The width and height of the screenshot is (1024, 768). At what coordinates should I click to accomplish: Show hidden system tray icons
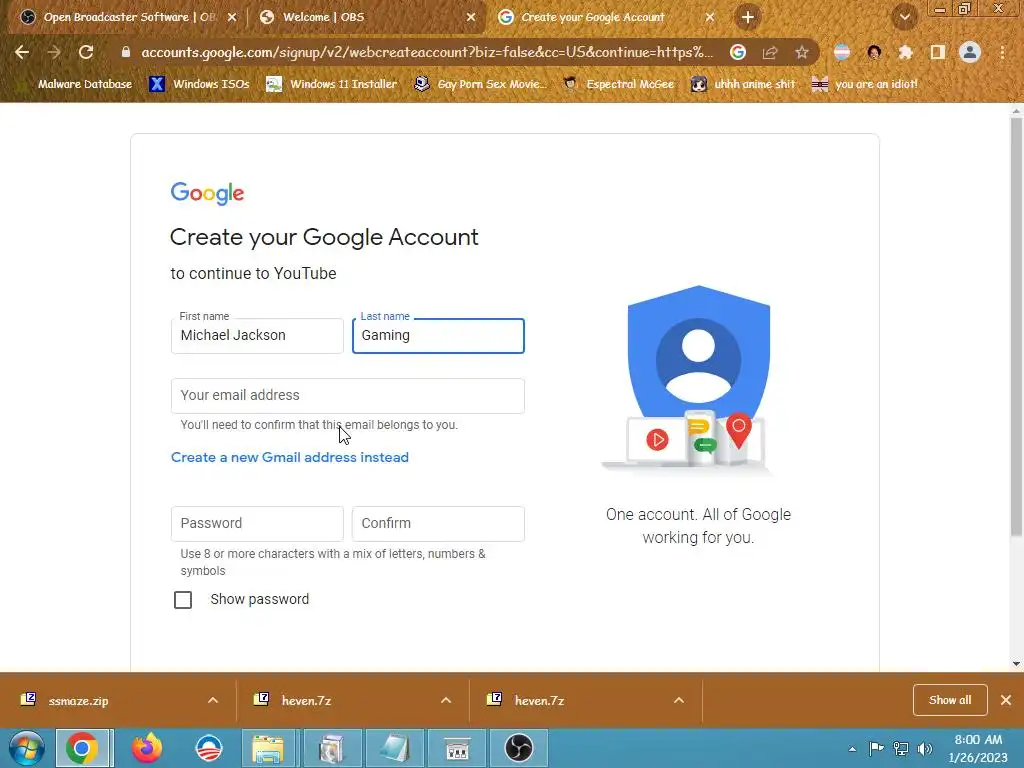852,749
